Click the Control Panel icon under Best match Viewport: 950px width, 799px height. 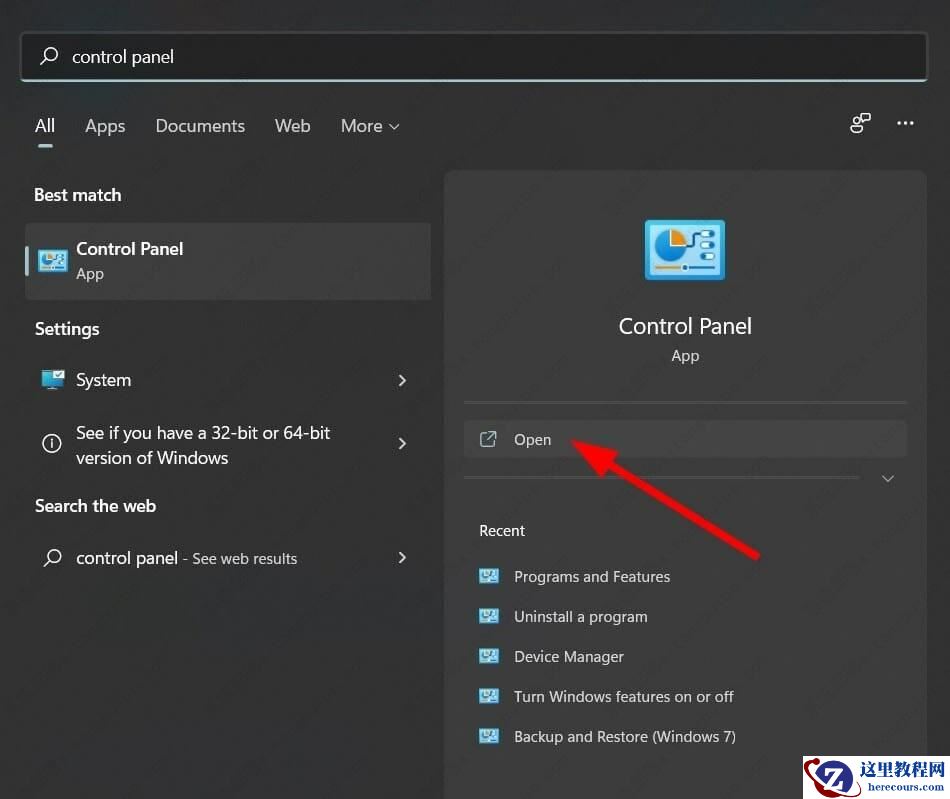(52, 260)
